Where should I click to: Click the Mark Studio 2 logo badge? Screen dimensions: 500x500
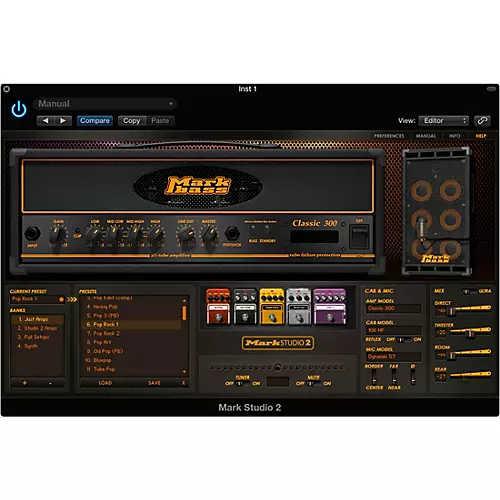[x=278, y=343]
